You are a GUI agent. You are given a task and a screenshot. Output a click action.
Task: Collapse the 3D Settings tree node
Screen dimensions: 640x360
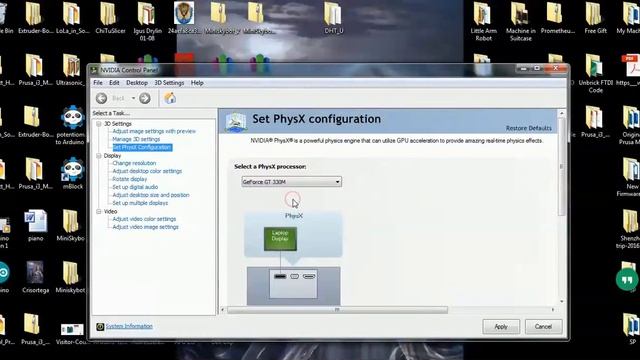99,124
